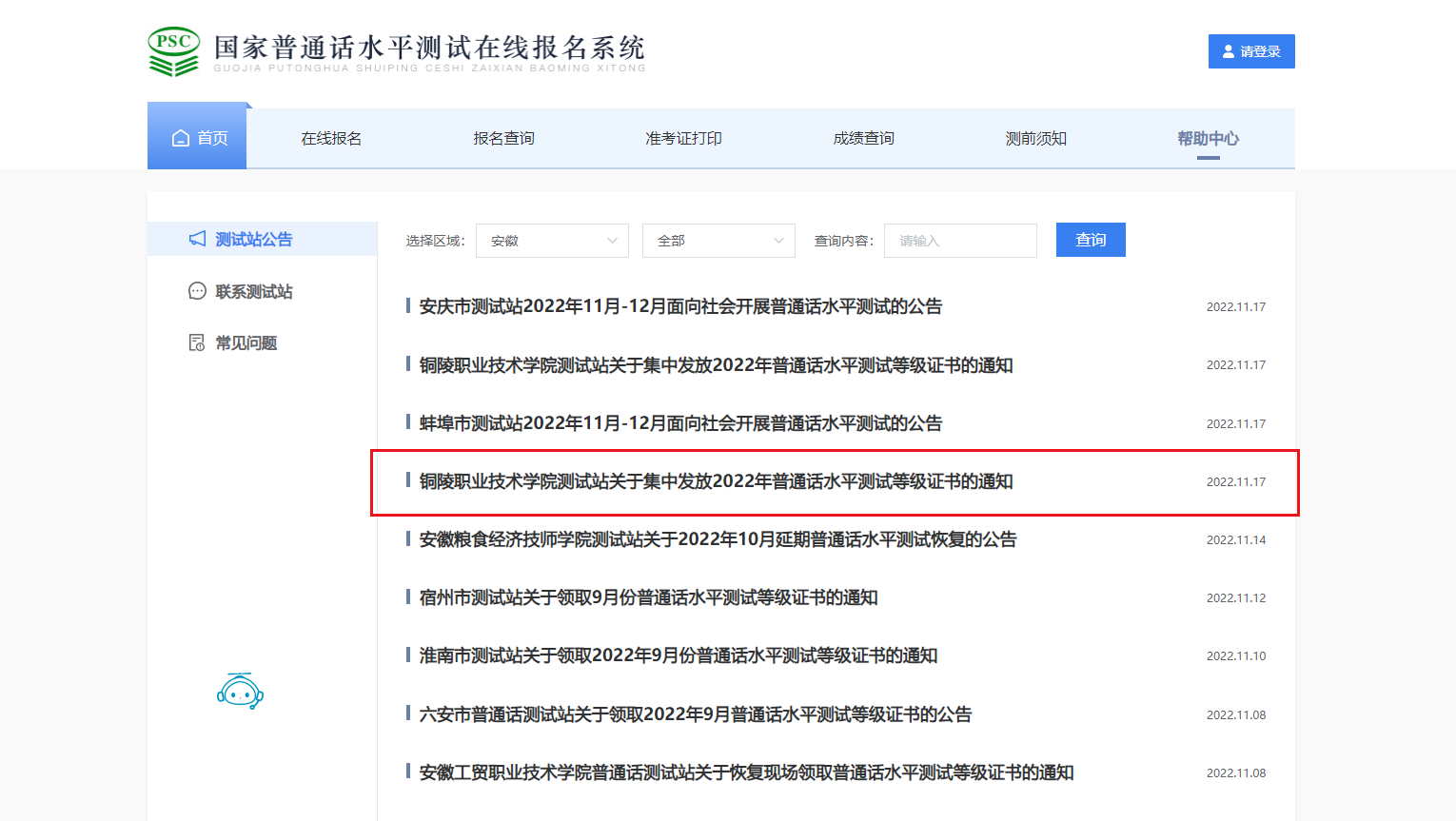This screenshot has width=1456, height=821.
Task: Open the 蚌埠市测试站 announcement link
Action: 680,423
